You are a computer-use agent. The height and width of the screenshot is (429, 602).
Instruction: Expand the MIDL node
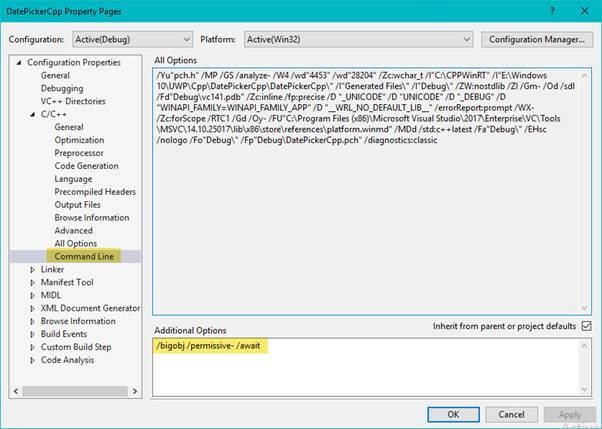coord(33,295)
